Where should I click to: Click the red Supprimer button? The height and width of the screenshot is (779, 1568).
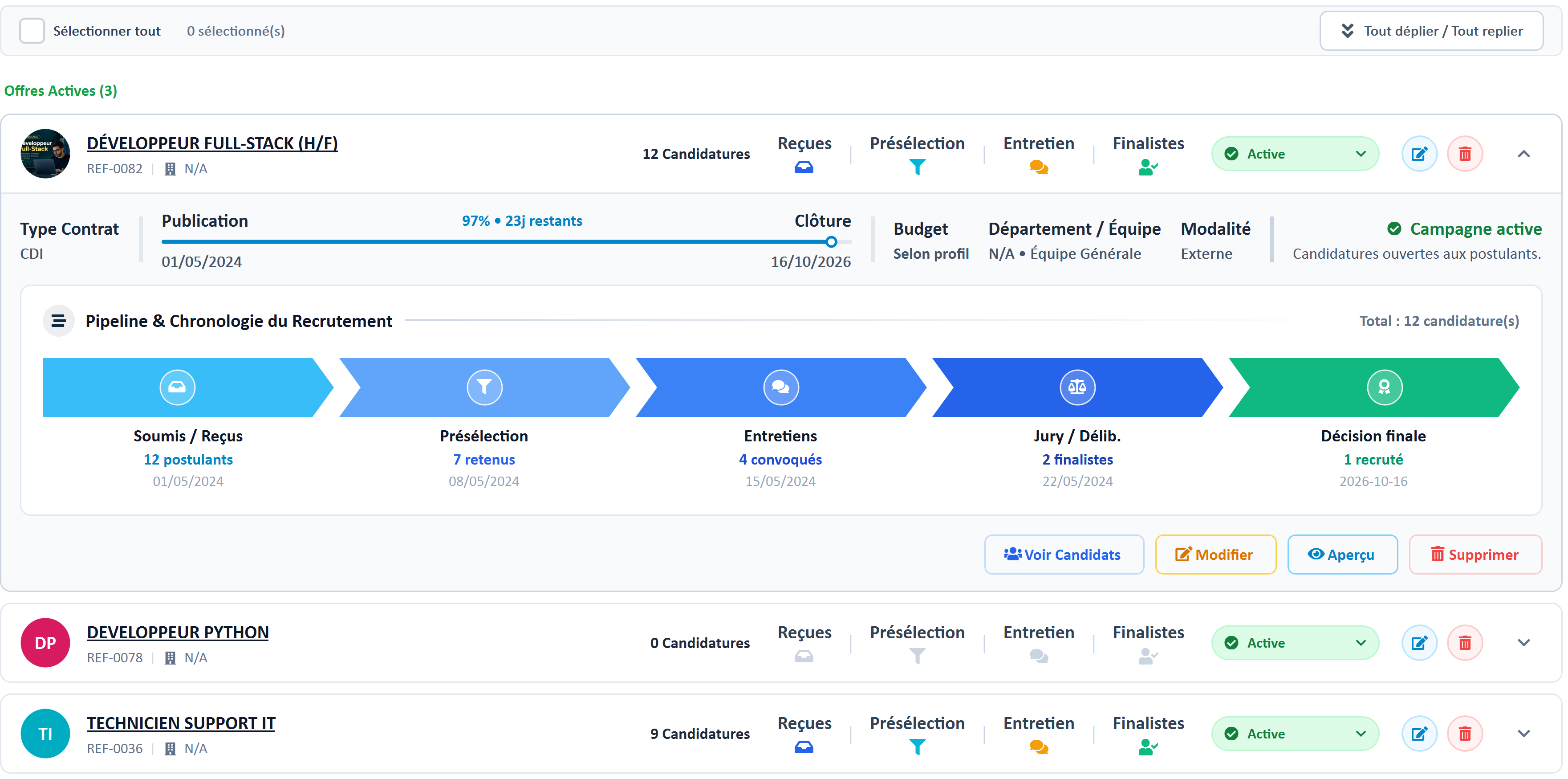pyautogui.click(x=1475, y=555)
